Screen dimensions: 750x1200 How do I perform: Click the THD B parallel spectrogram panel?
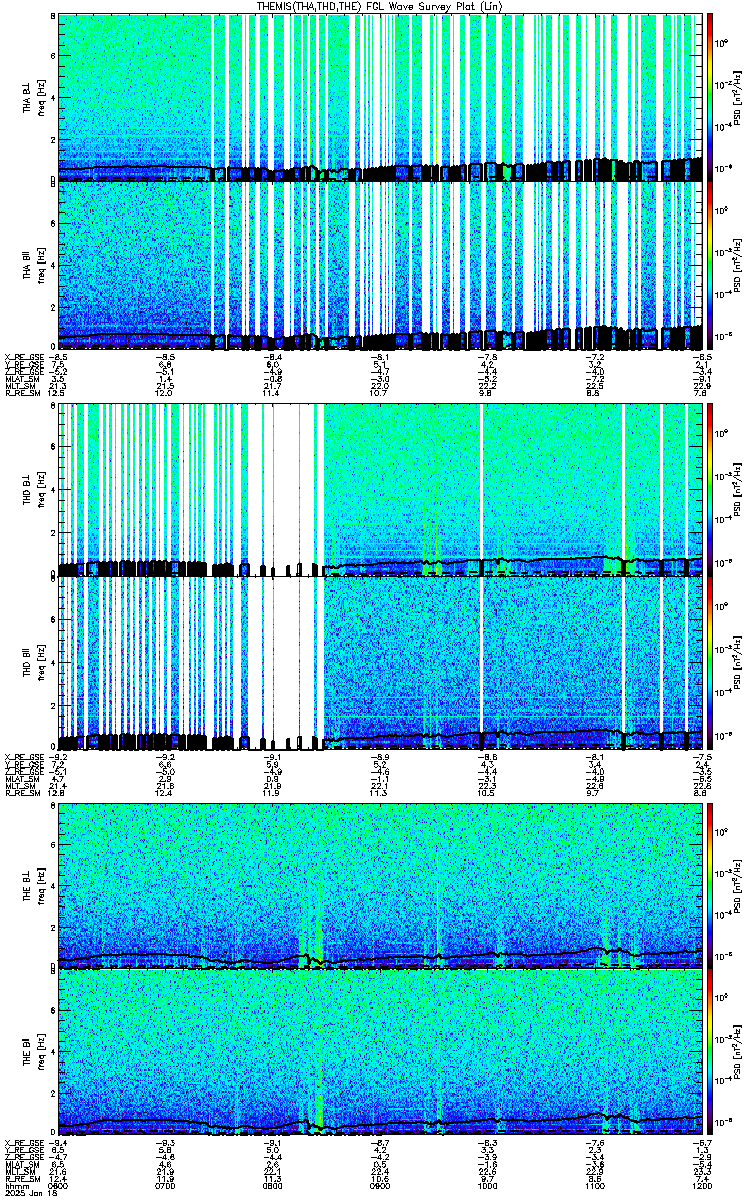381,664
